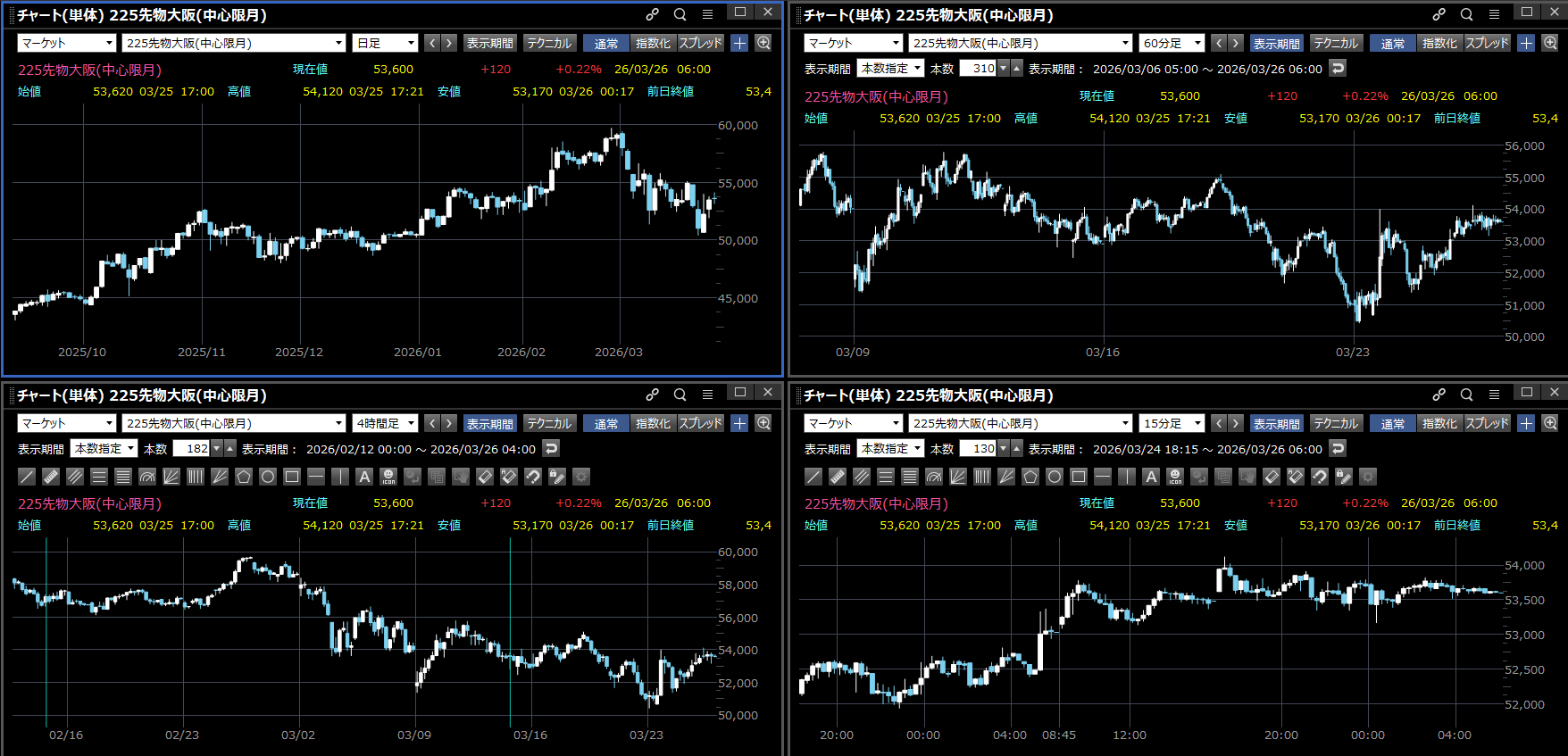
Task: Click zoom magnifier icon in 15-minute chart toolbar
Action: coord(1550,423)
